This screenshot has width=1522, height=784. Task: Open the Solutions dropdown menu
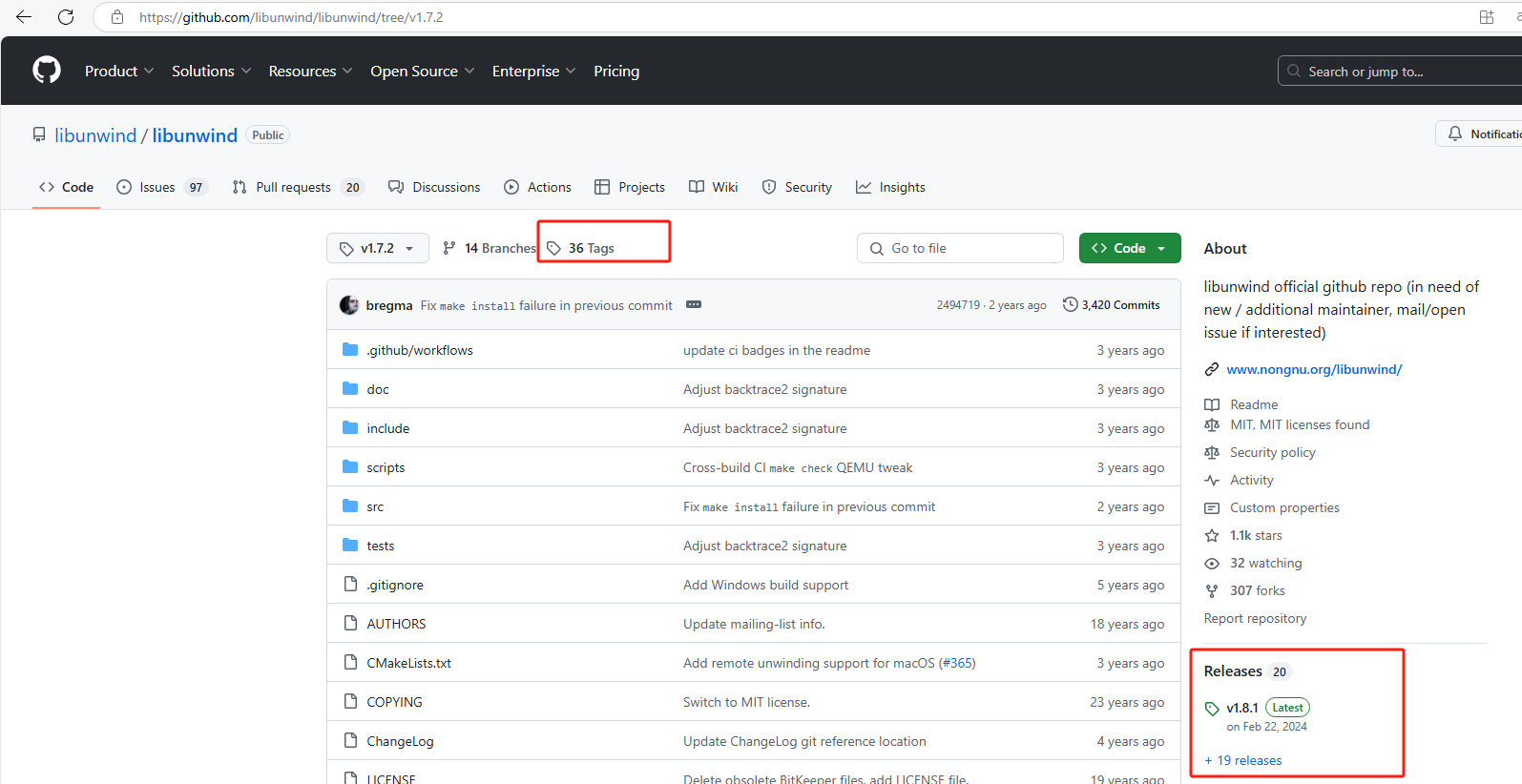click(211, 71)
